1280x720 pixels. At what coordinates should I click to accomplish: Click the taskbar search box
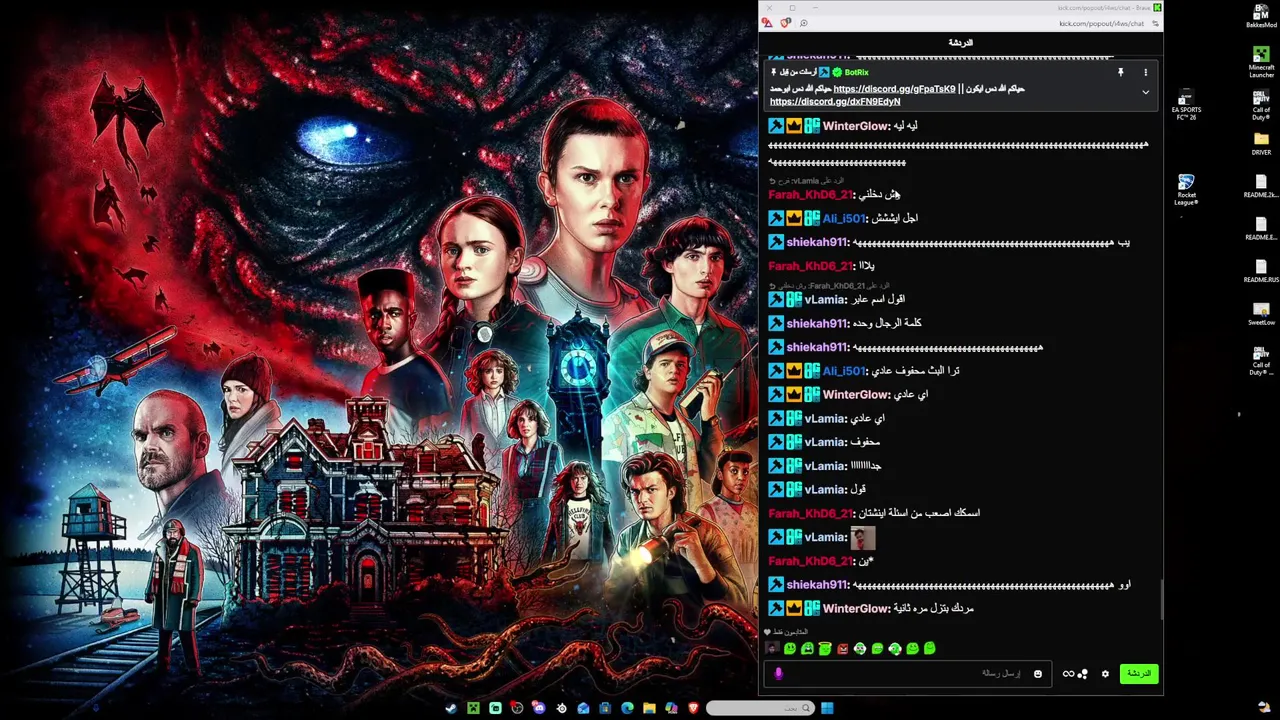(762, 708)
